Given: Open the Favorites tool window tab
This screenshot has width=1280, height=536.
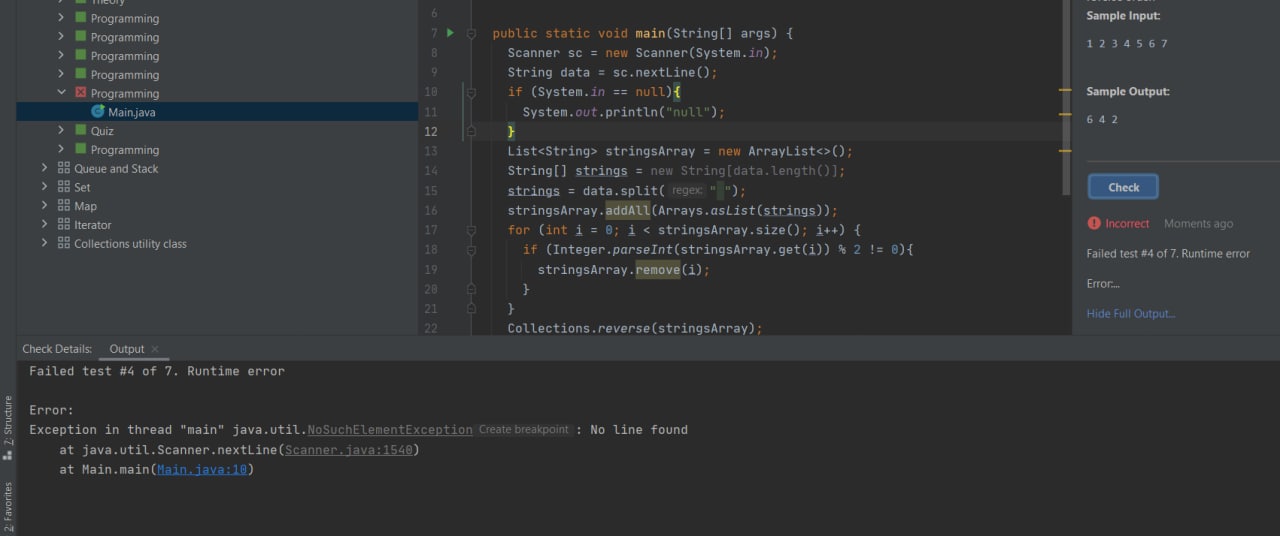Looking at the screenshot, I should (8, 506).
